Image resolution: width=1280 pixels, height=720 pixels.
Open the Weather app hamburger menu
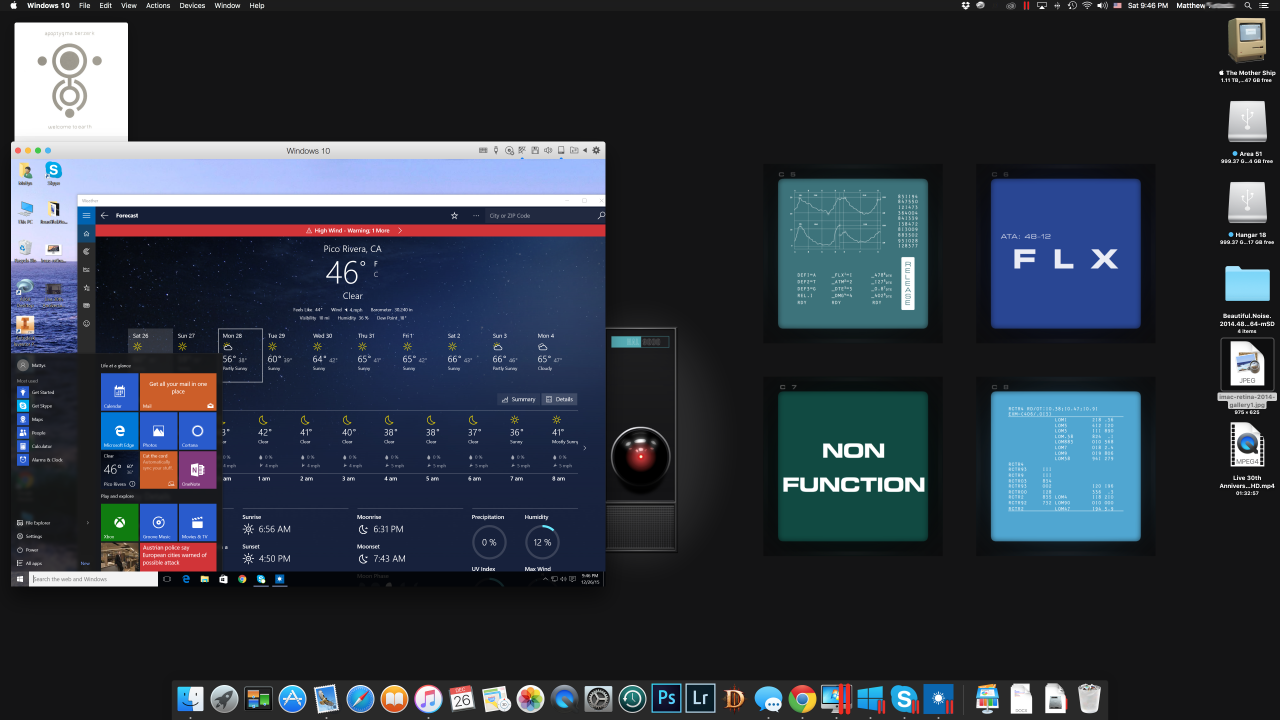(x=87, y=215)
